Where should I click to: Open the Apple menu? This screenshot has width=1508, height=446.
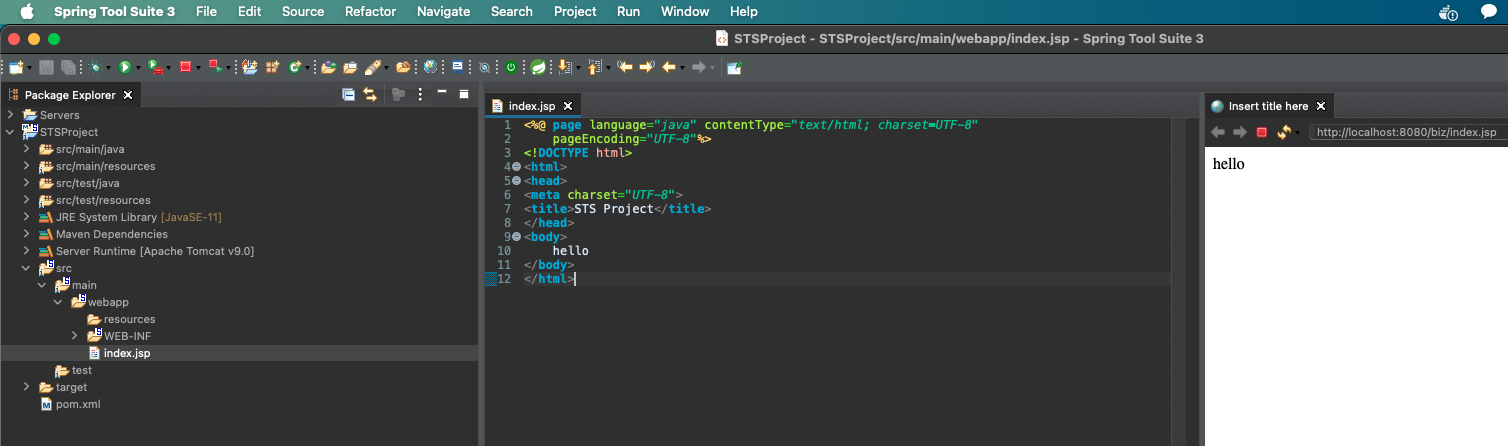point(26,12)
